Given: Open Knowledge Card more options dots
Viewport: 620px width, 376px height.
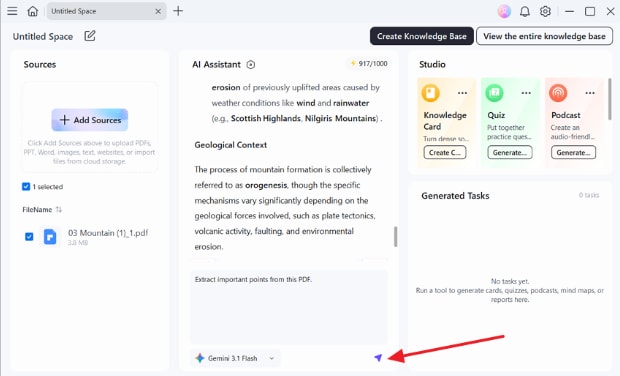Looking at the screenshot, I should coord(462,93).
